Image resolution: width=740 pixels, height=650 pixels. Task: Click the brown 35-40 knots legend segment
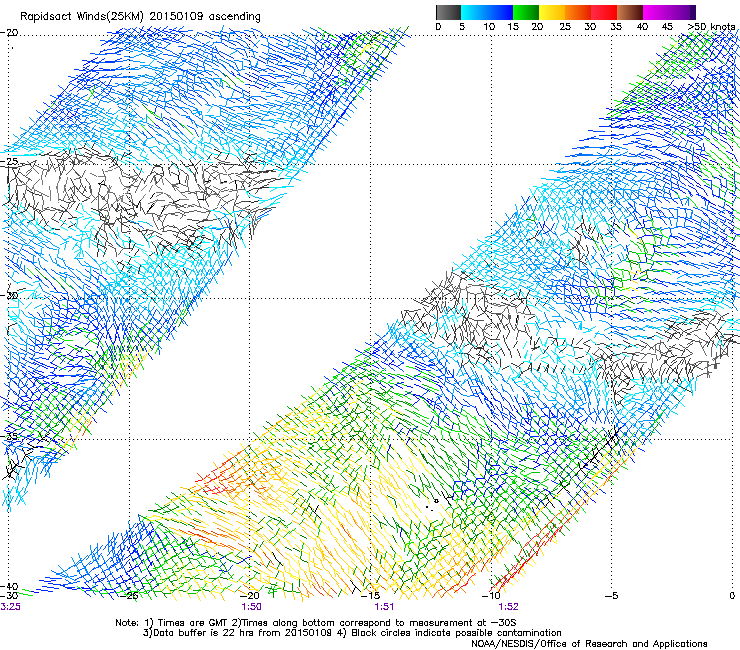click(630, 12)
